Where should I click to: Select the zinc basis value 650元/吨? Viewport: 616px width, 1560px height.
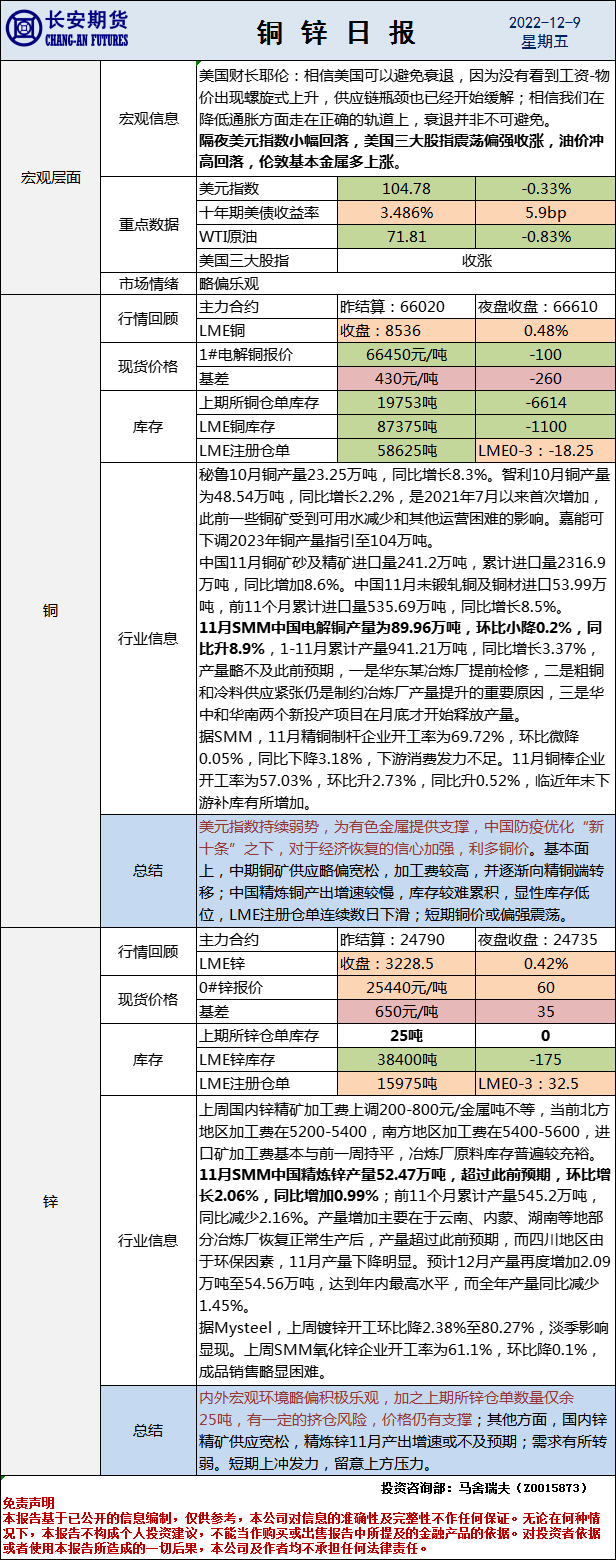406,1012
